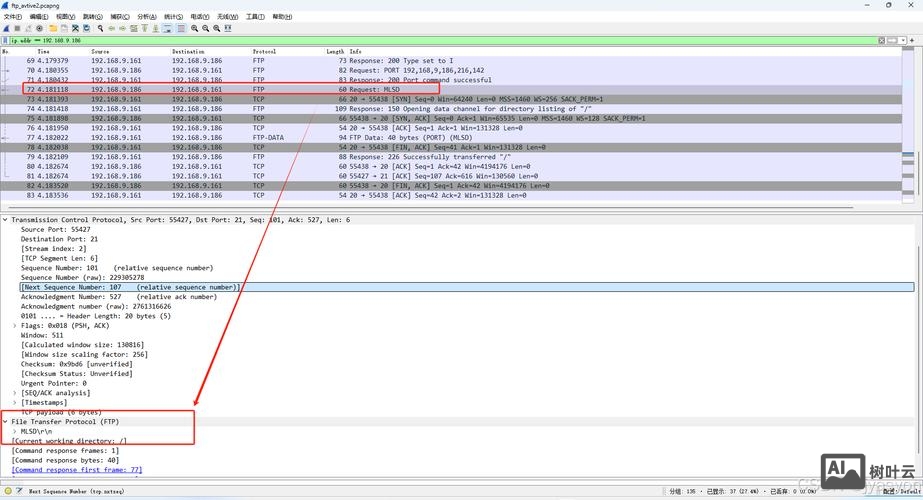The width and height of the screenshot is (923, 500).
Task: Collapse the File Transfer Protocol (FTP) section
Action: click(6, 421)
